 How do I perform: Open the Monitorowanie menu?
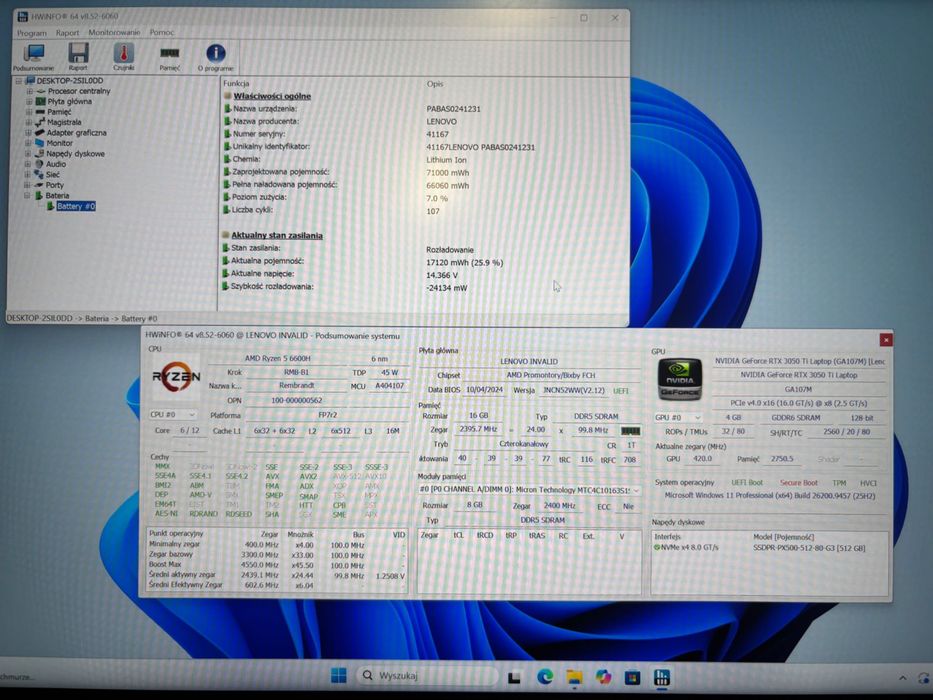[114, 32]
